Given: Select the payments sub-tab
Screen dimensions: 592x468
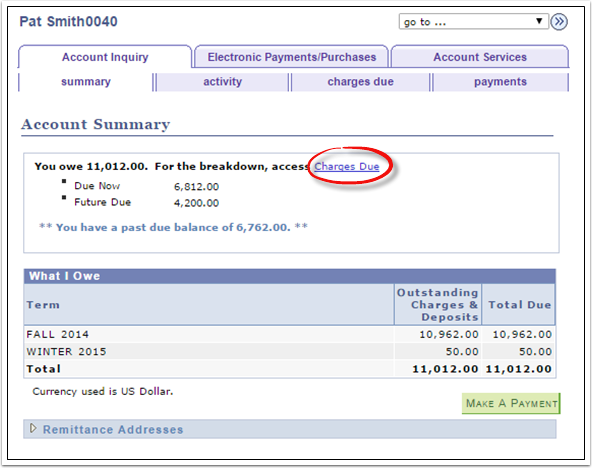Looking at the screenshot, I should 500,82.
